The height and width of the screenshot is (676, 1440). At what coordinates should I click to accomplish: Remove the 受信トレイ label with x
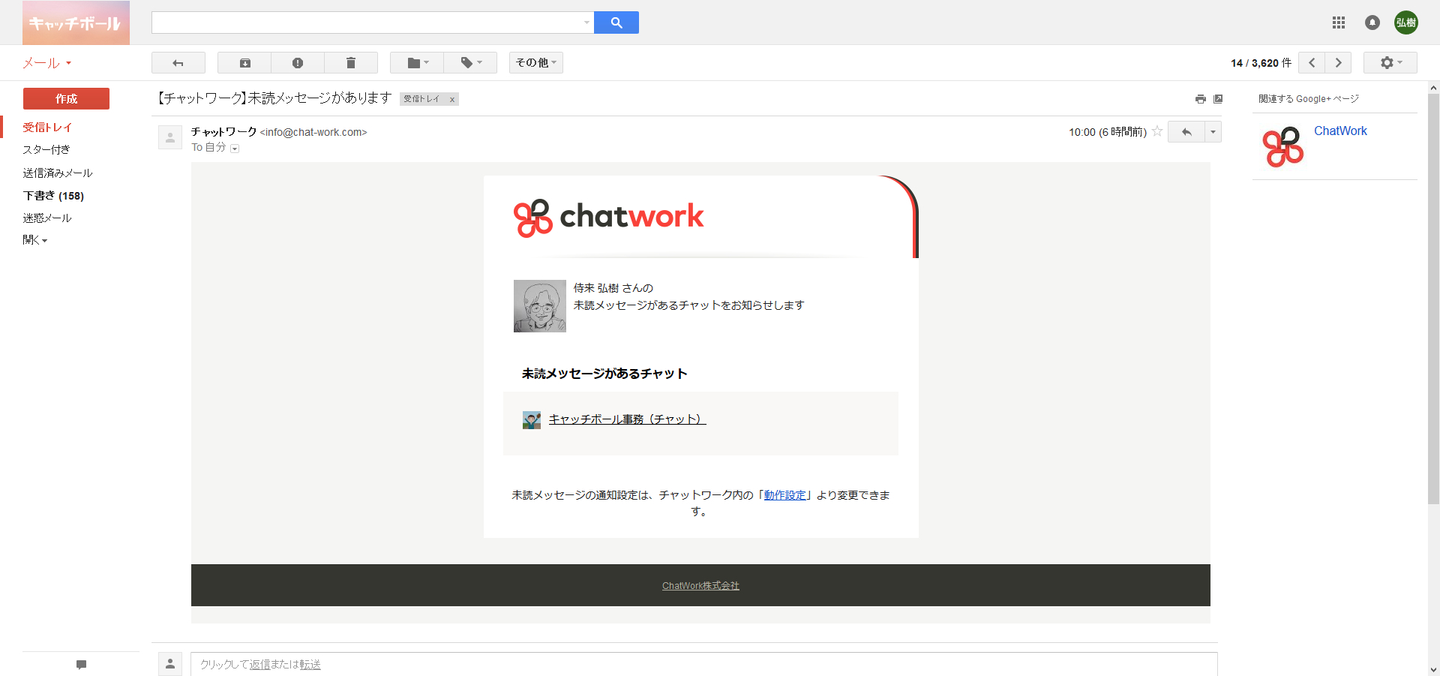(452, 99)
